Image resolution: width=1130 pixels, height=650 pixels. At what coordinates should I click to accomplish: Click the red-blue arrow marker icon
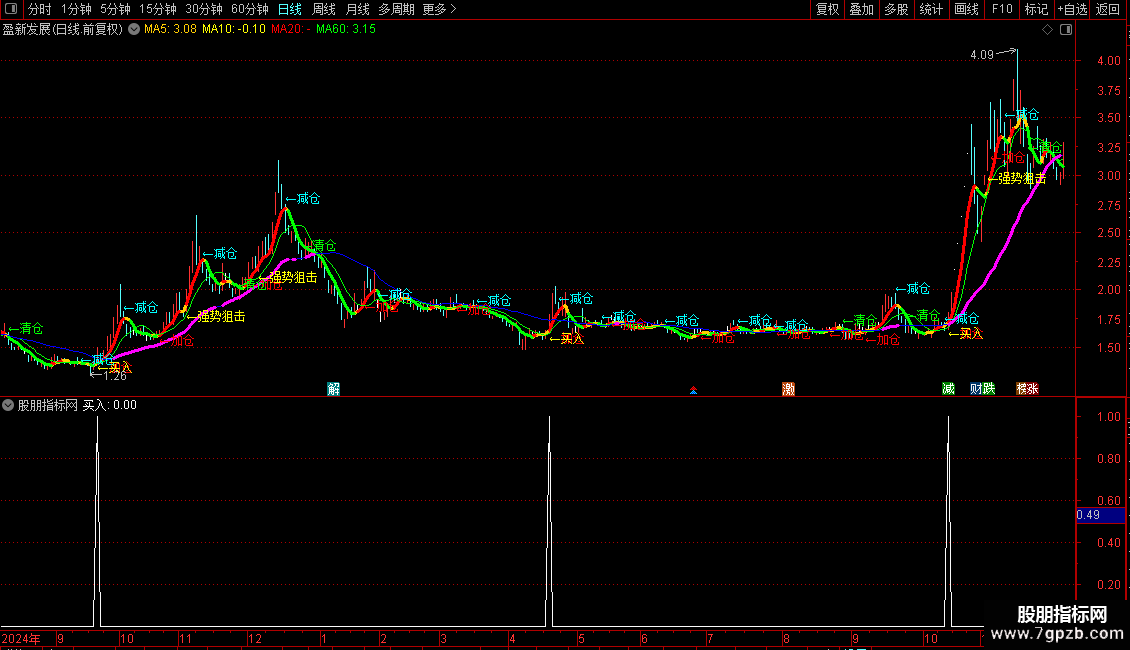(693, 390)
